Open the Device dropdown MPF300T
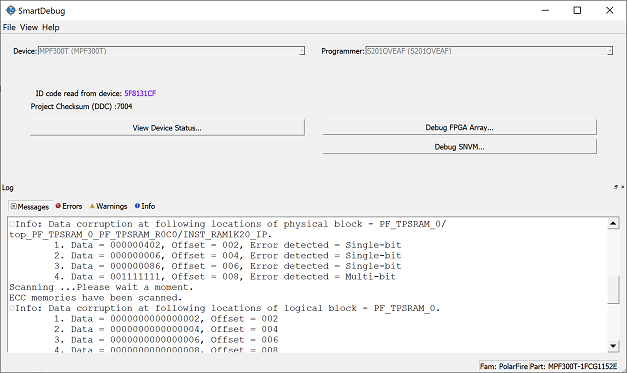This screenshot has height=373, width=627. coord(171,51)
